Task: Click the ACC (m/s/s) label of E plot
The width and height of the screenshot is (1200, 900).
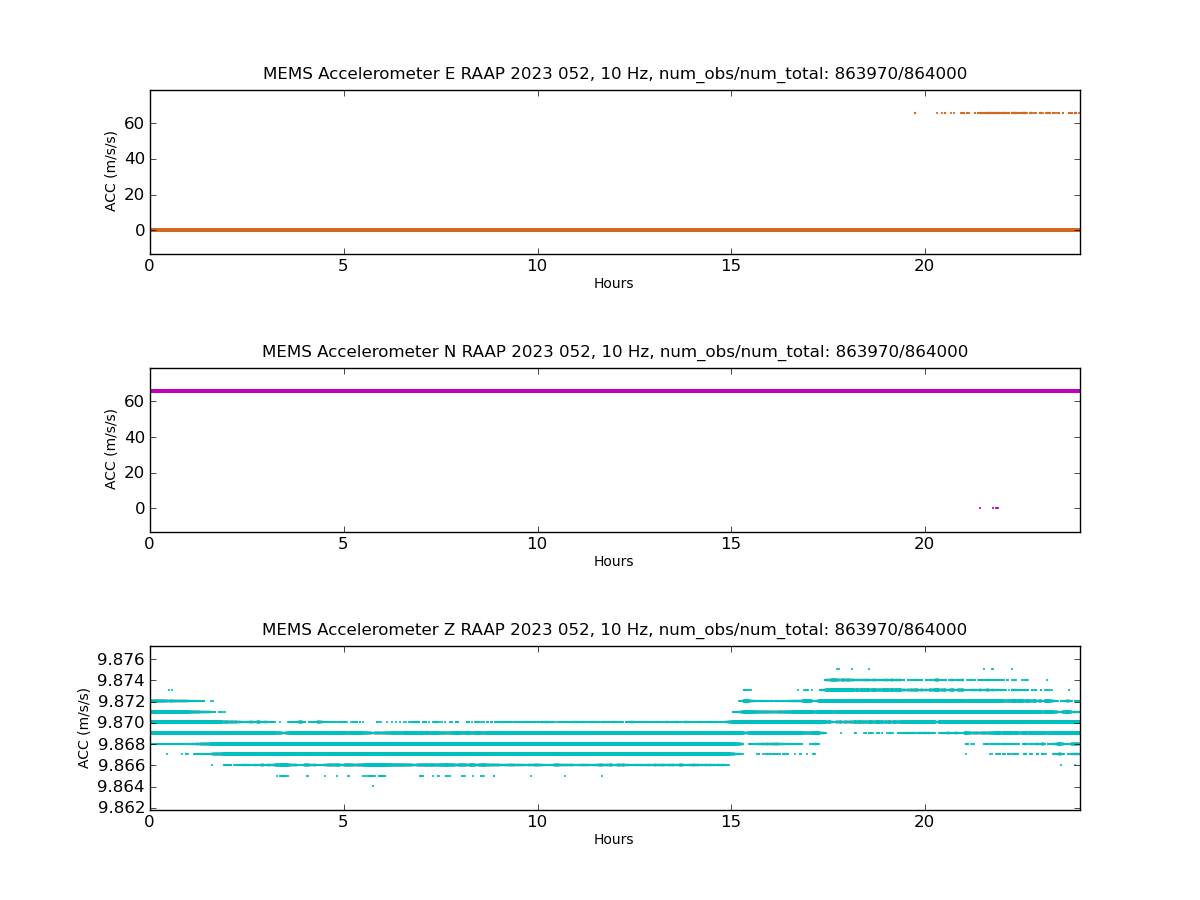Action: point(111,171)
